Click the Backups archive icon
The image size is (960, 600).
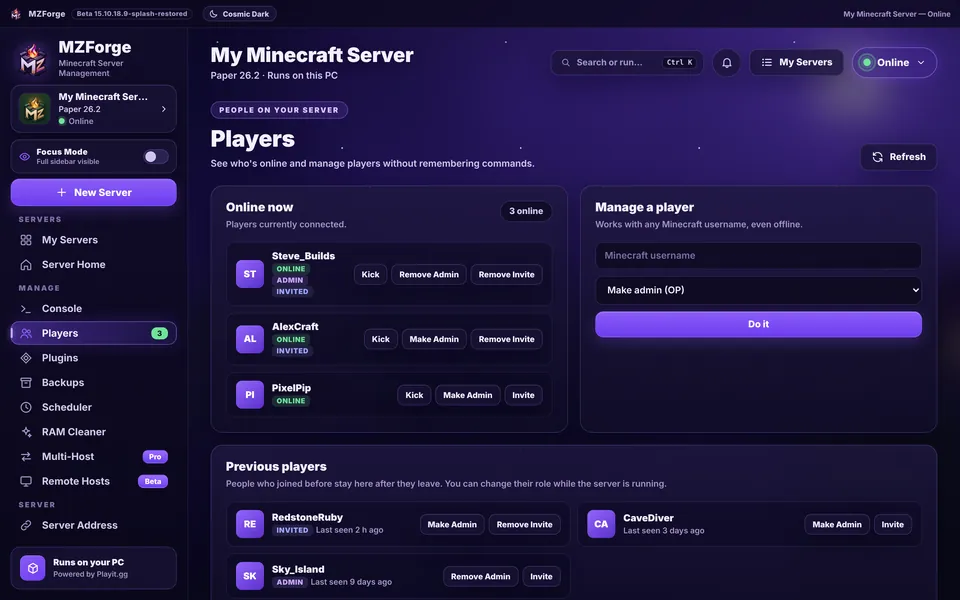[x=26, y=383]
